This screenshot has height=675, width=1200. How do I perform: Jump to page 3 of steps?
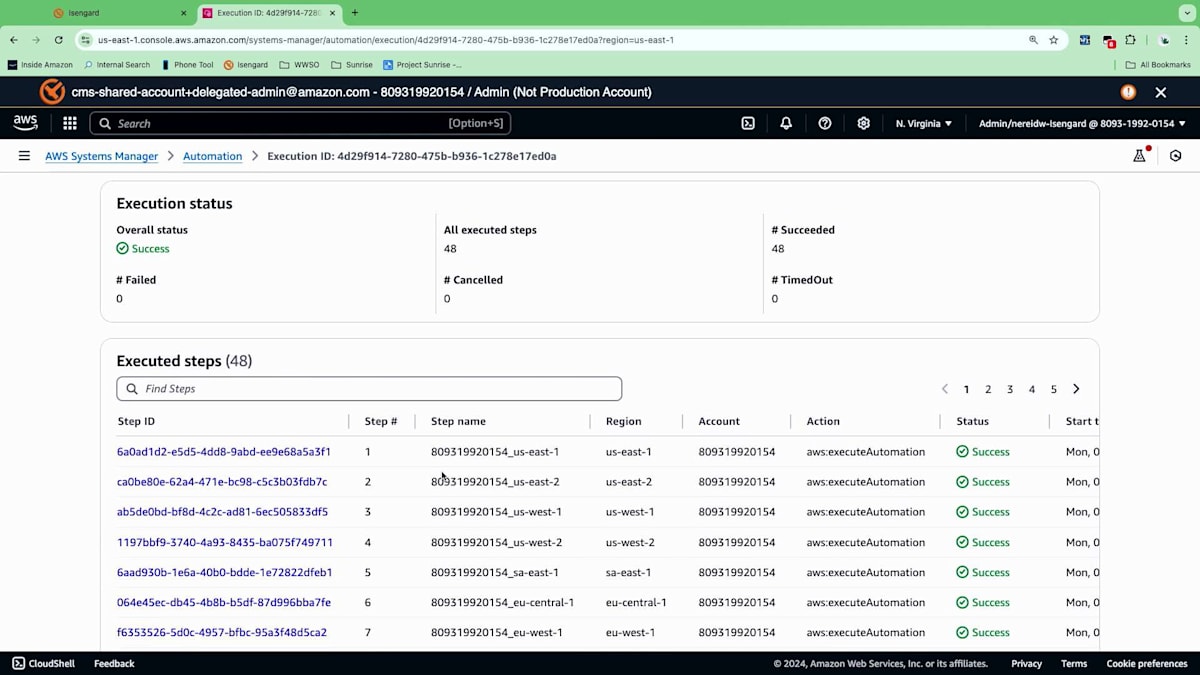pyautogui.click(x=1010, y=389)
